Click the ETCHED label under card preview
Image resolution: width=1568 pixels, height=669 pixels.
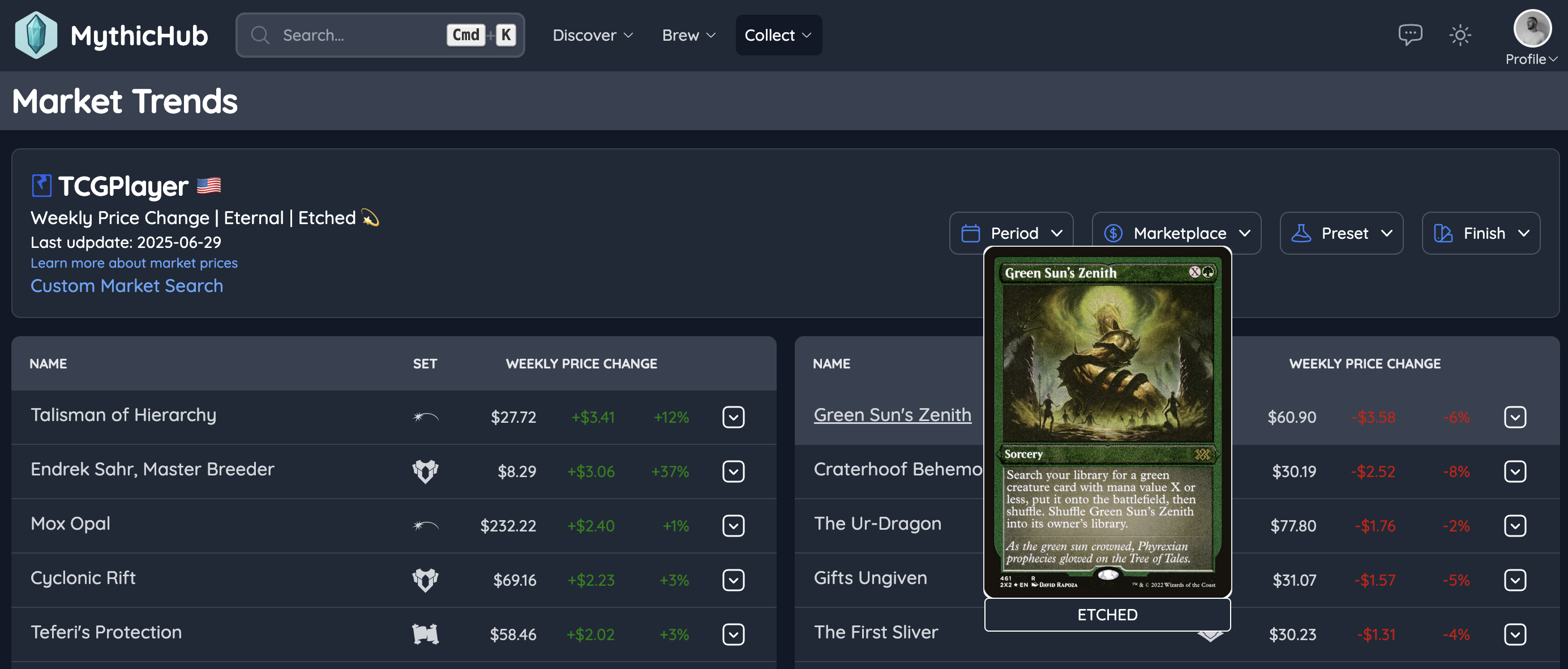pyautogui.click(x=1107, y=614)
